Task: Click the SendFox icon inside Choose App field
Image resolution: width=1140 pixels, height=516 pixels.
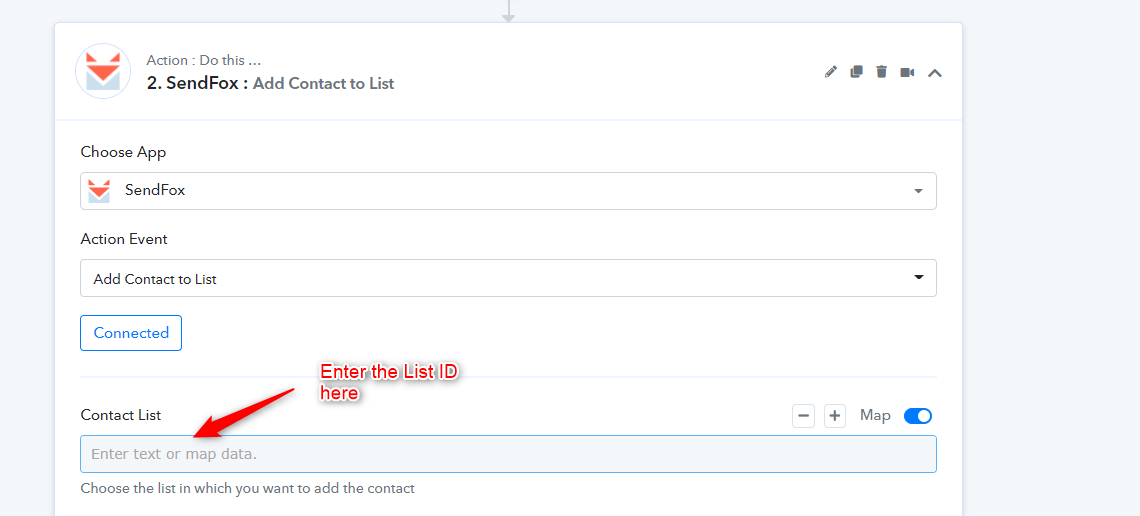Action: 99,190
